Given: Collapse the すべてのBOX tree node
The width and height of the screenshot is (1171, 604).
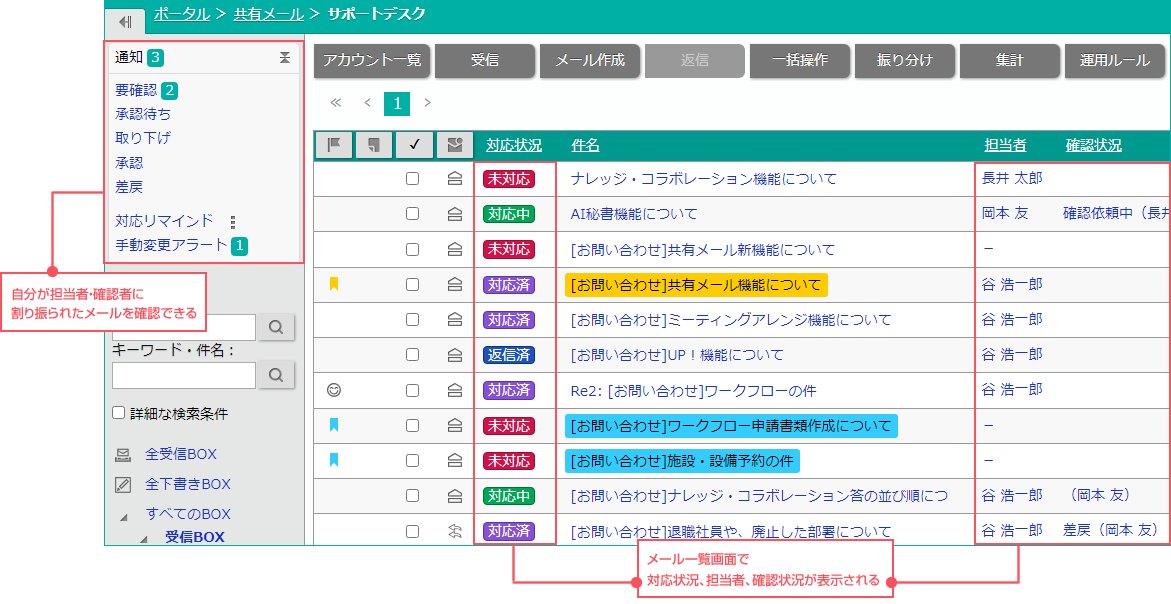Looking at the screenshot, I should [125, 516].
